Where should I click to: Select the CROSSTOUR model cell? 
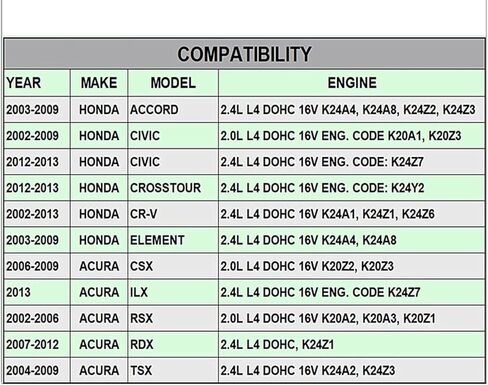tap(173, 188)
